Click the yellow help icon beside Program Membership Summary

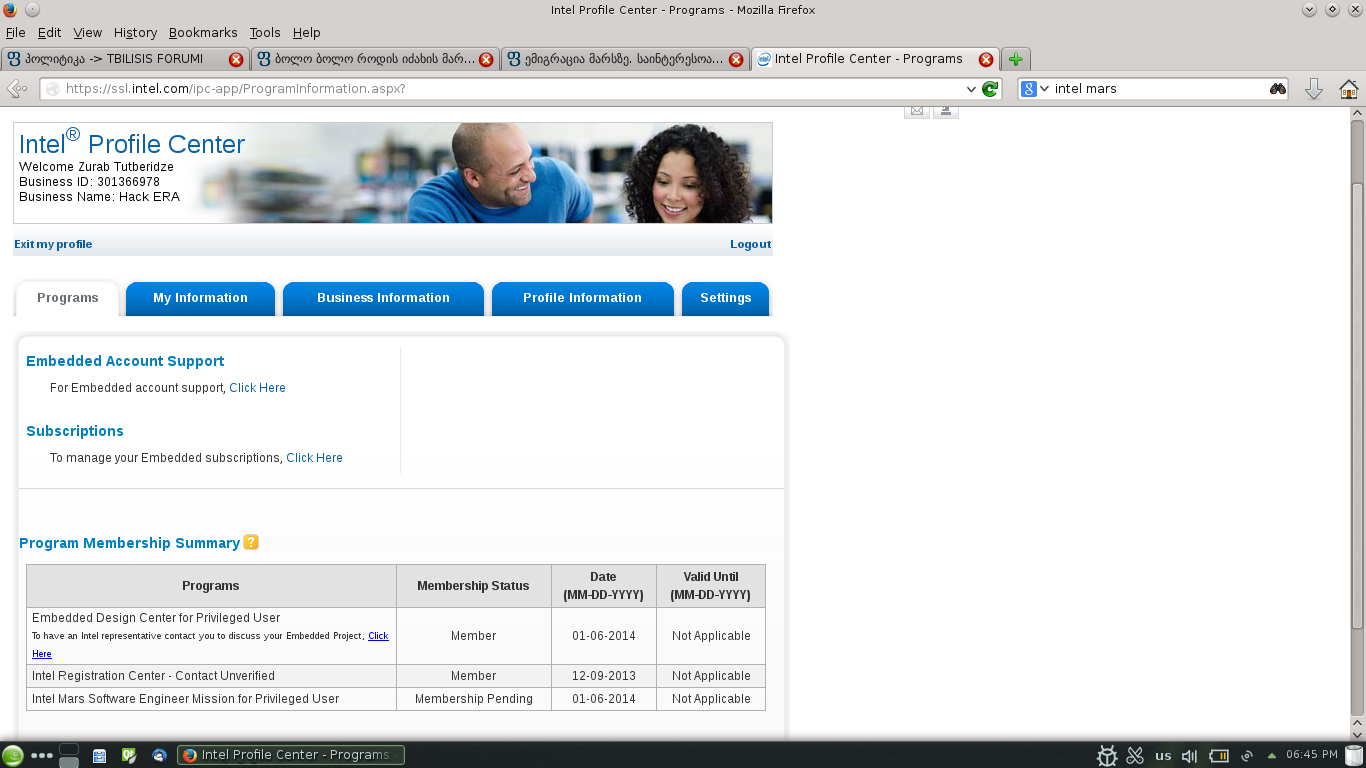point(251,542)
